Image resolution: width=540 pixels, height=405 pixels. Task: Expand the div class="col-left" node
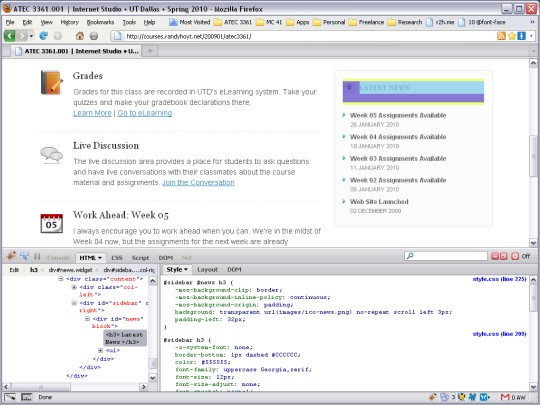click(x=74, y=287)
